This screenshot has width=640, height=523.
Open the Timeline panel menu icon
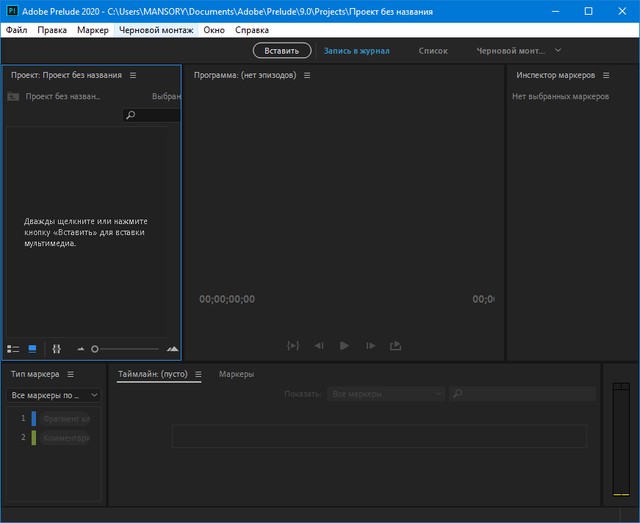point(198,374)
